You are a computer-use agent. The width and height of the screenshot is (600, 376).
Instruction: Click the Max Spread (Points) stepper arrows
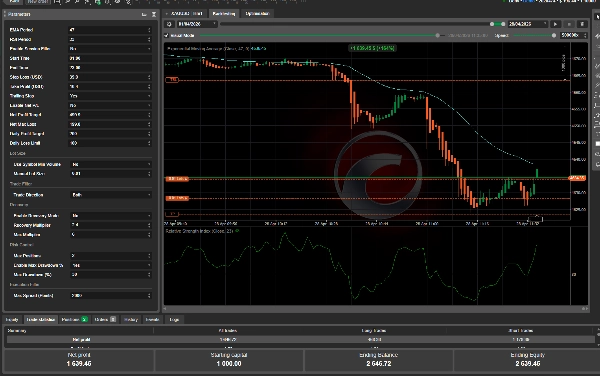(x=149, y=296)
